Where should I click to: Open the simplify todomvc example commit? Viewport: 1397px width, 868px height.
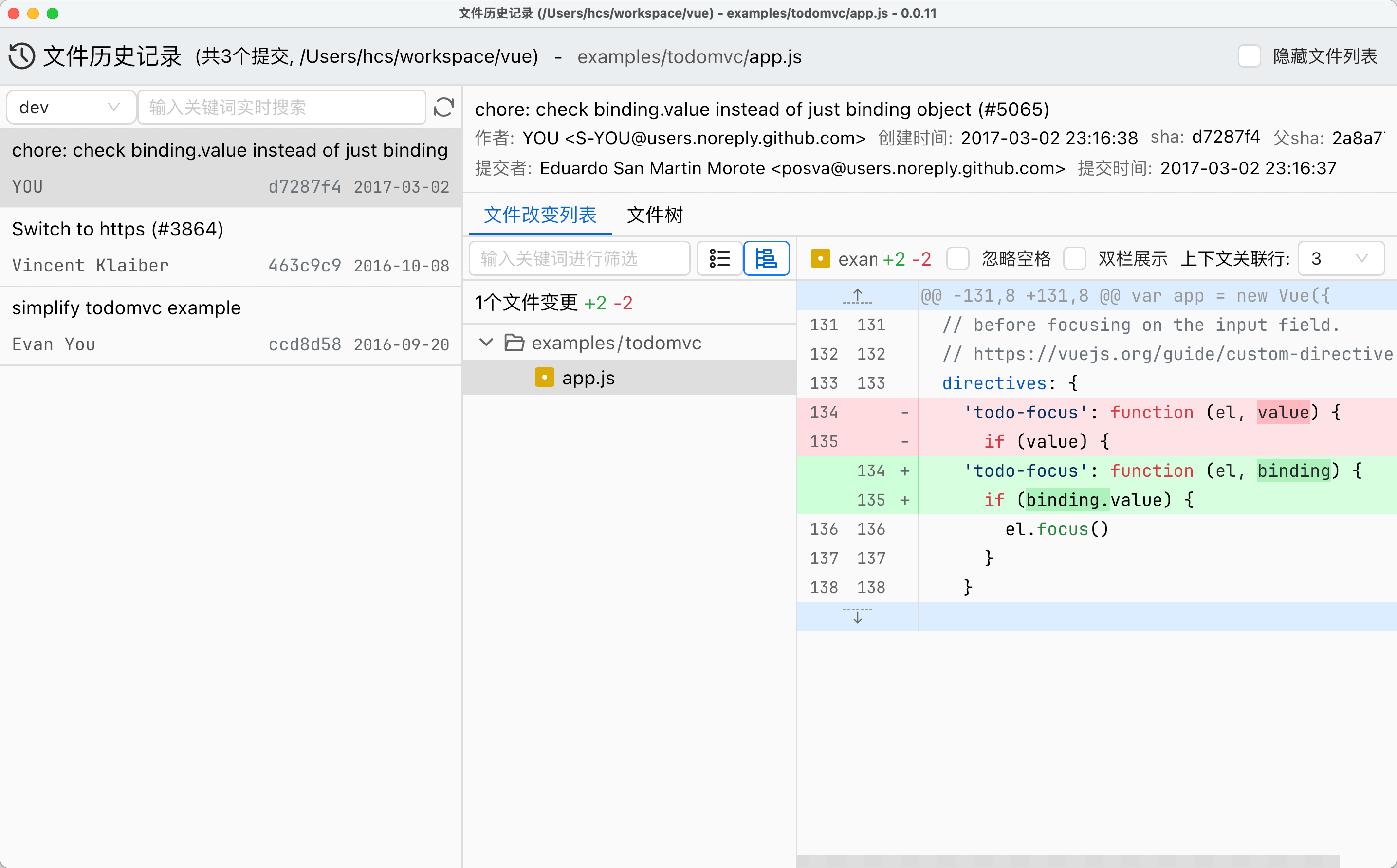(x=230, y=325)
